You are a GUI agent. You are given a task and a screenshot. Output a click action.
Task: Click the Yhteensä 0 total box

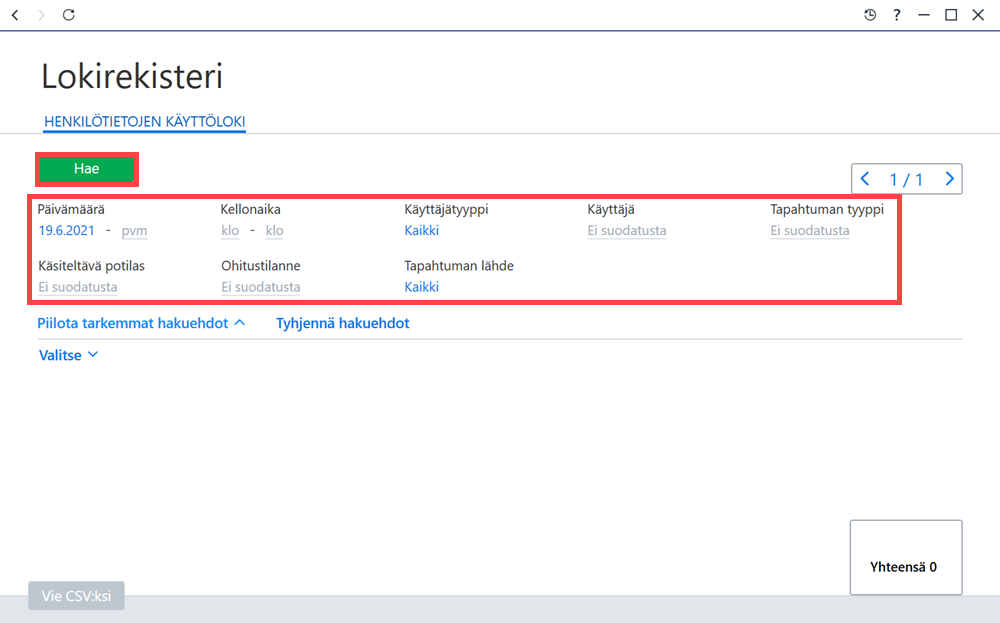click(x=906, y=557)
